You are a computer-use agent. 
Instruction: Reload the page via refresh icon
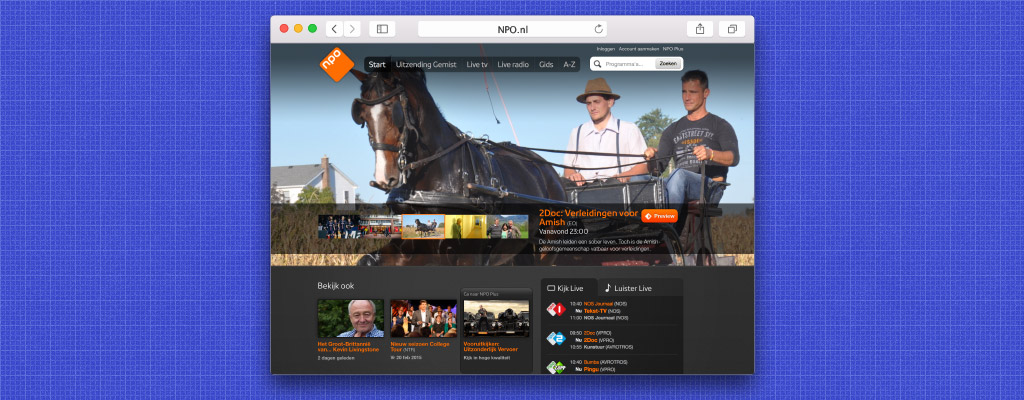[x=598, y=29]
